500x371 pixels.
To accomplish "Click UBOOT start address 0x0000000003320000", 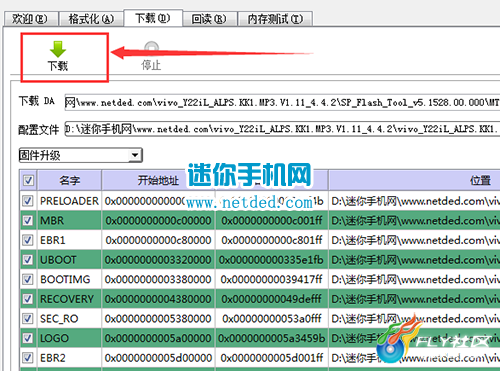I will click(158, 260).
